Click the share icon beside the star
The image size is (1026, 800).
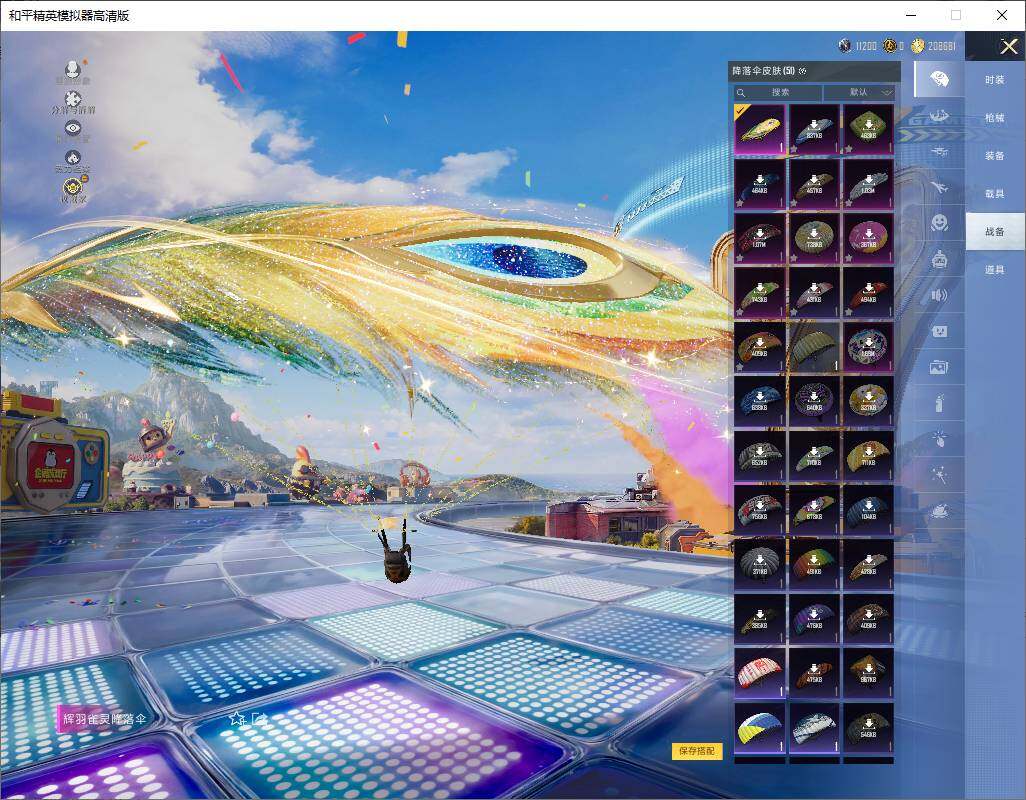pos(259,719)
